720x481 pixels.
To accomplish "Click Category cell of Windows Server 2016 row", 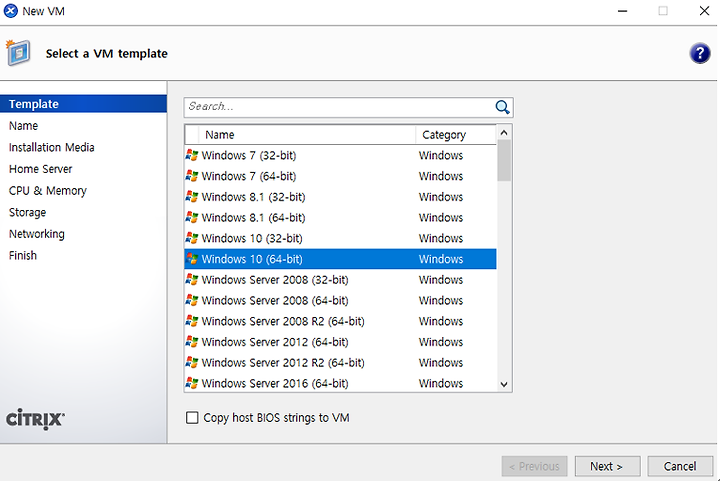I will click(x=441, y=383).
